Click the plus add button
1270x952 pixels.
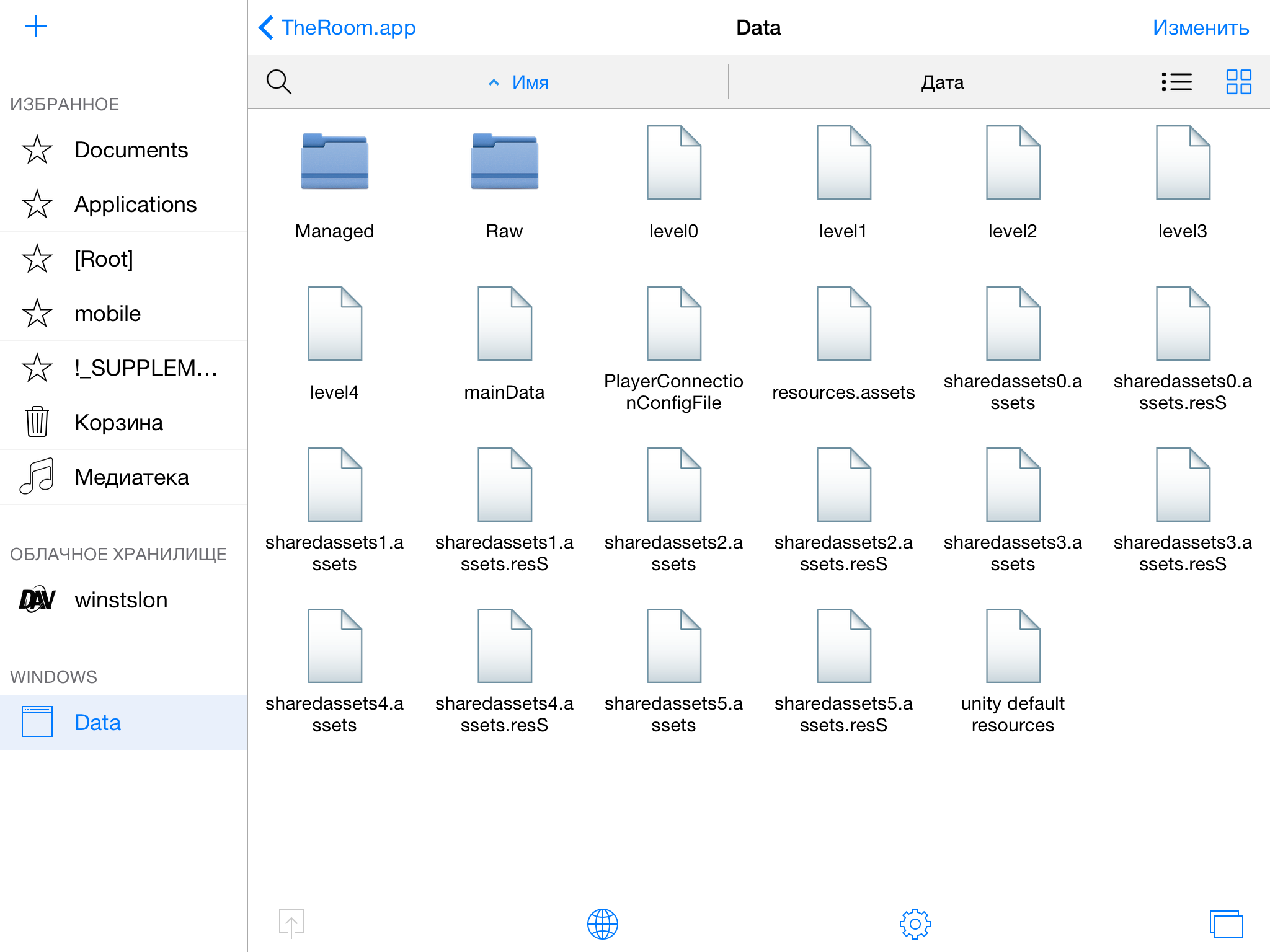coord(35,26)
